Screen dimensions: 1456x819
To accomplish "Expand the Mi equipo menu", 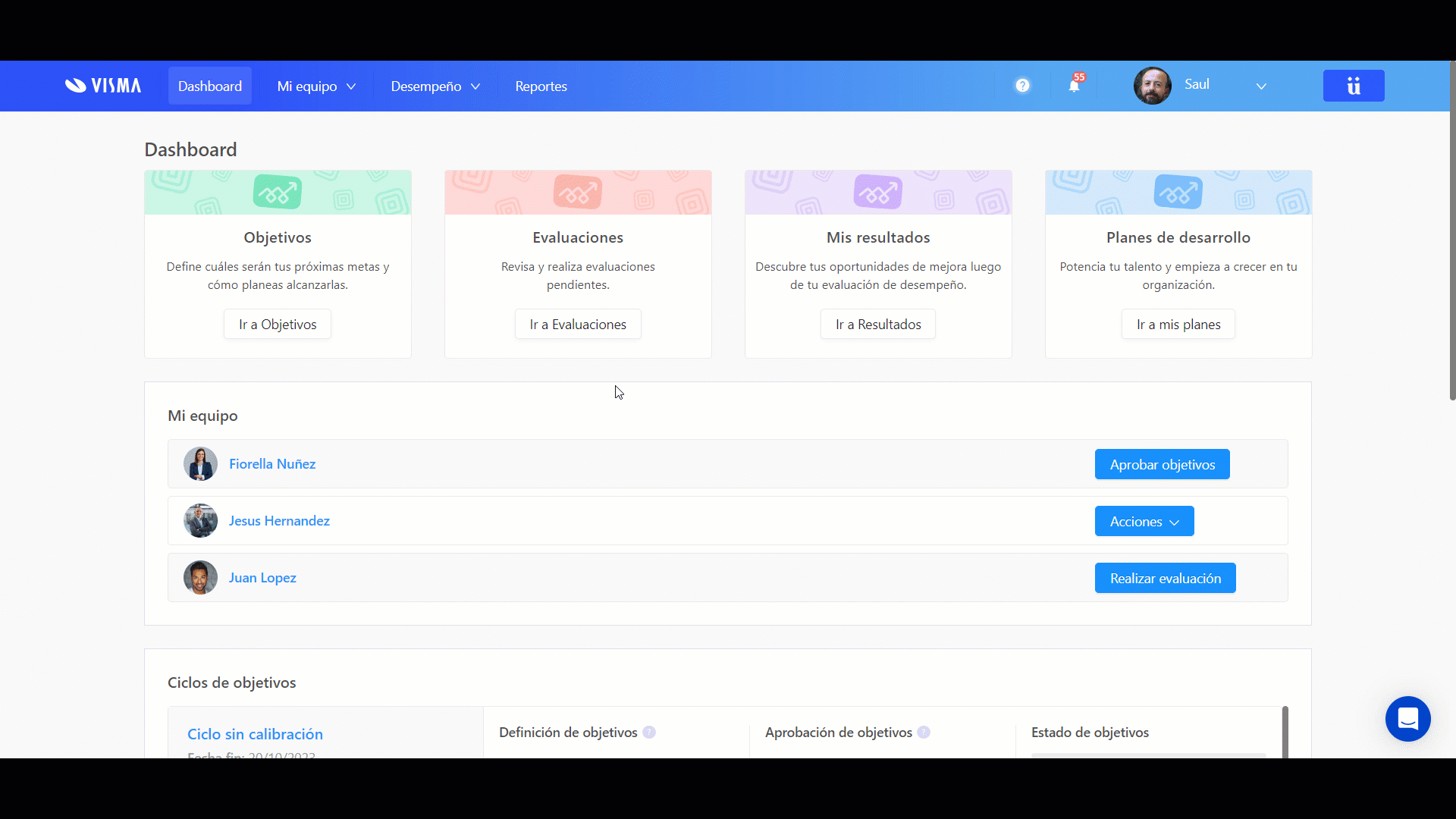I will click(316, 86).
